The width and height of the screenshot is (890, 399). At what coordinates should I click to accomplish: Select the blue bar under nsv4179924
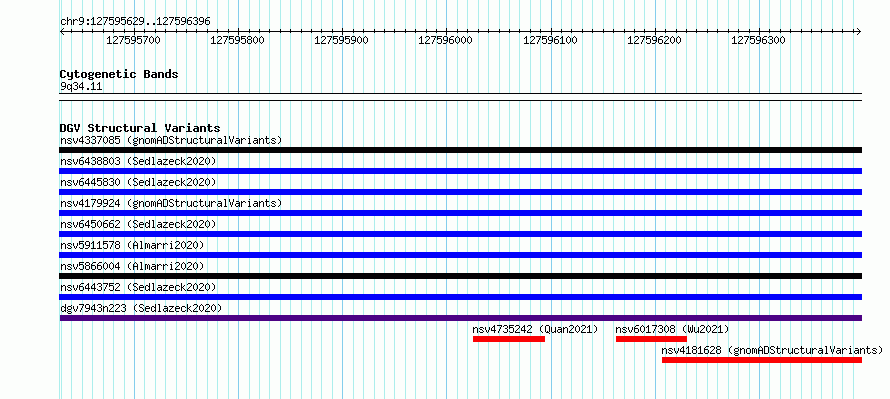coord(461,213)
